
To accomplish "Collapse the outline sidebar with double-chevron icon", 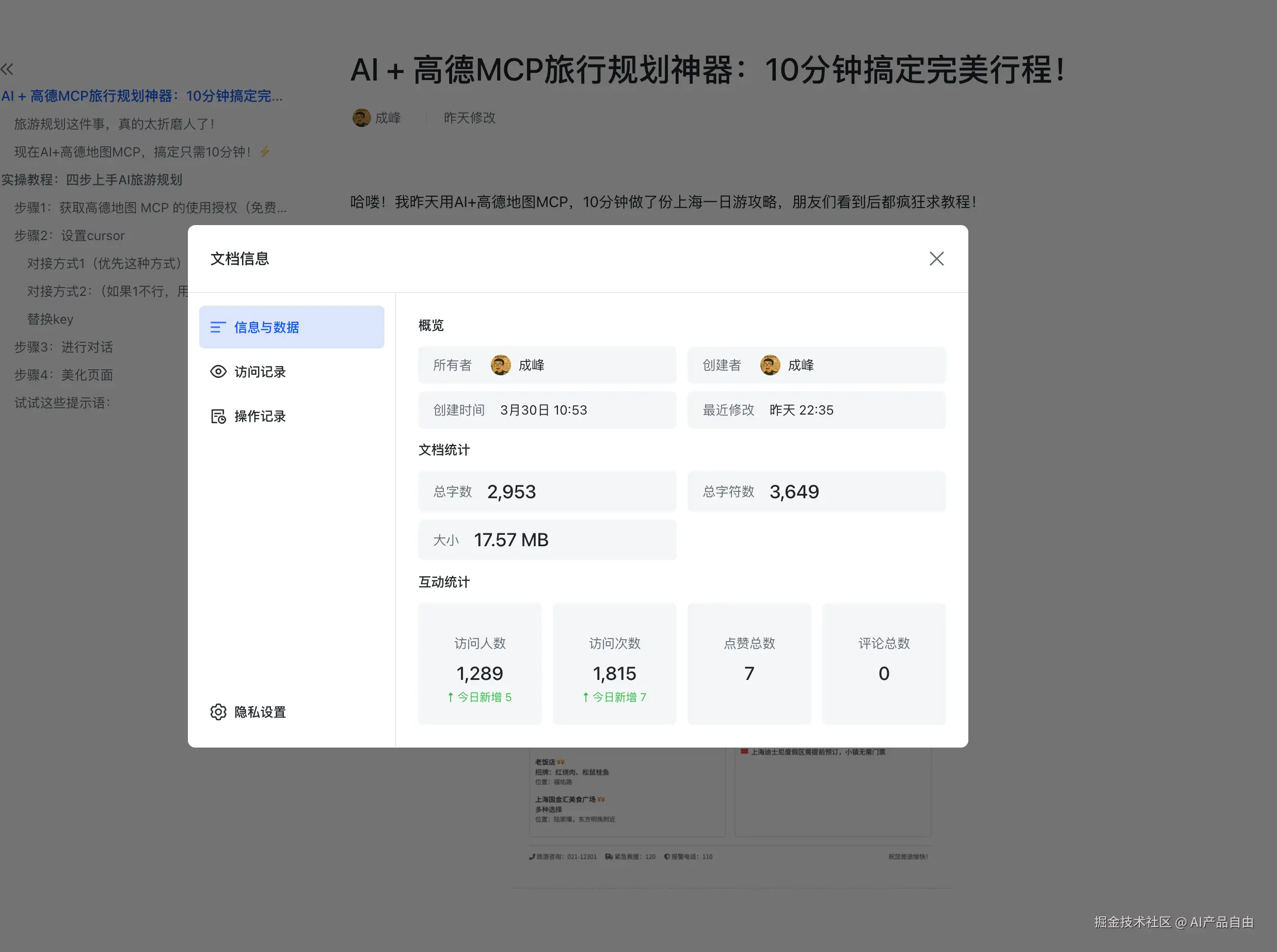I will tap(7, 70).
